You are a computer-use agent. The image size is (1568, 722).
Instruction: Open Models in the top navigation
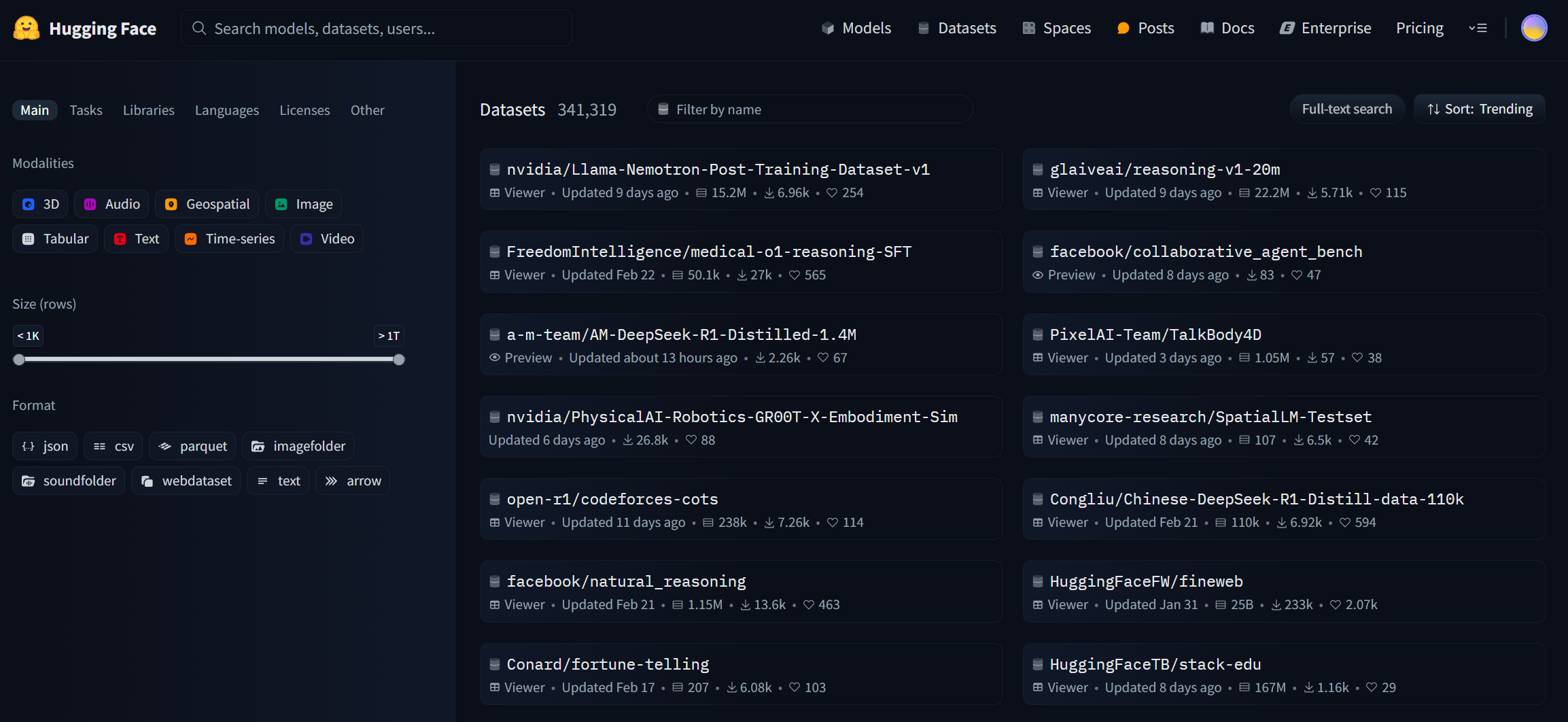[856, 28]
